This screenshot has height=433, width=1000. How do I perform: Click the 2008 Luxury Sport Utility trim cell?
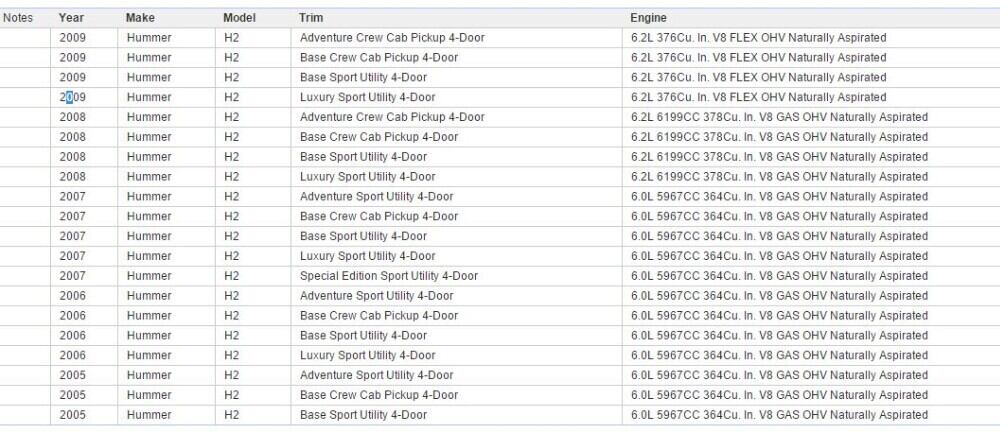367,177
